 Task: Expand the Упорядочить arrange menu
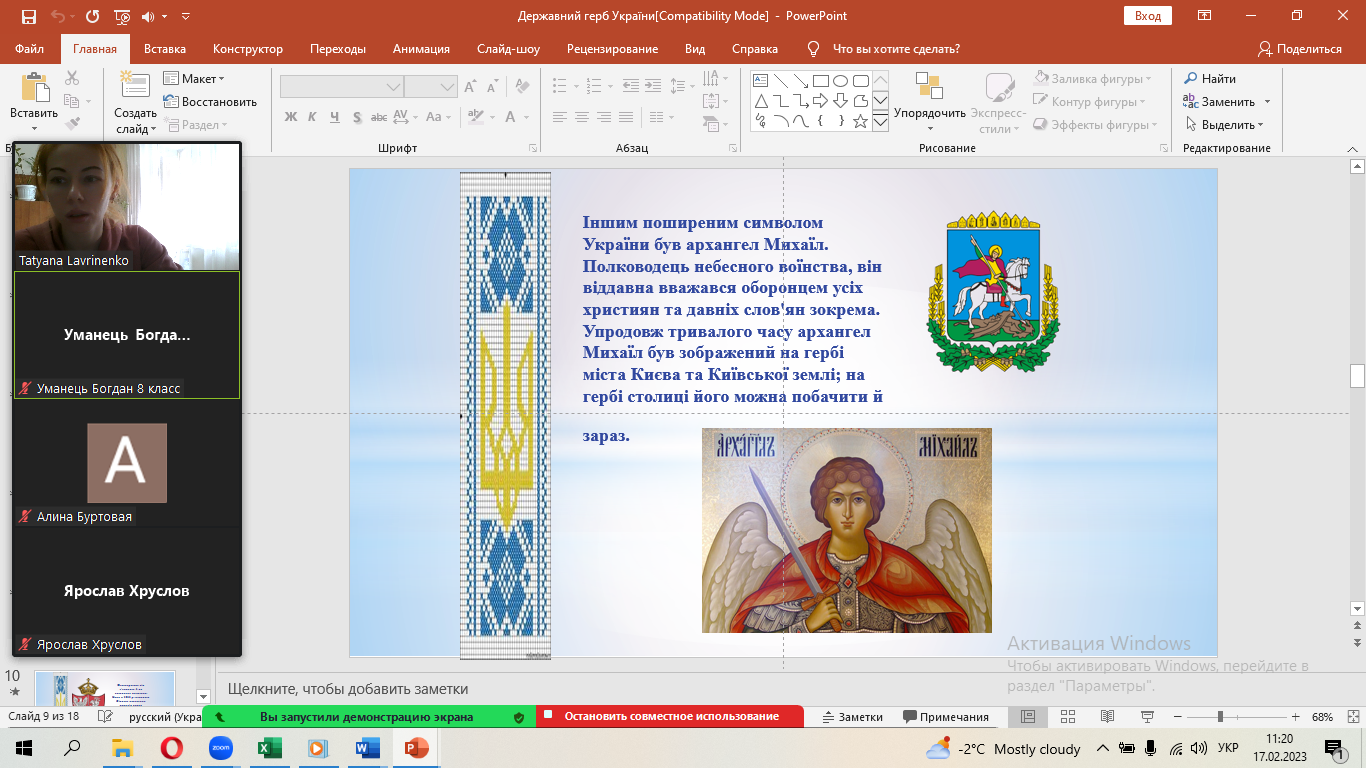pyautogui.click(x=929, y=113)
